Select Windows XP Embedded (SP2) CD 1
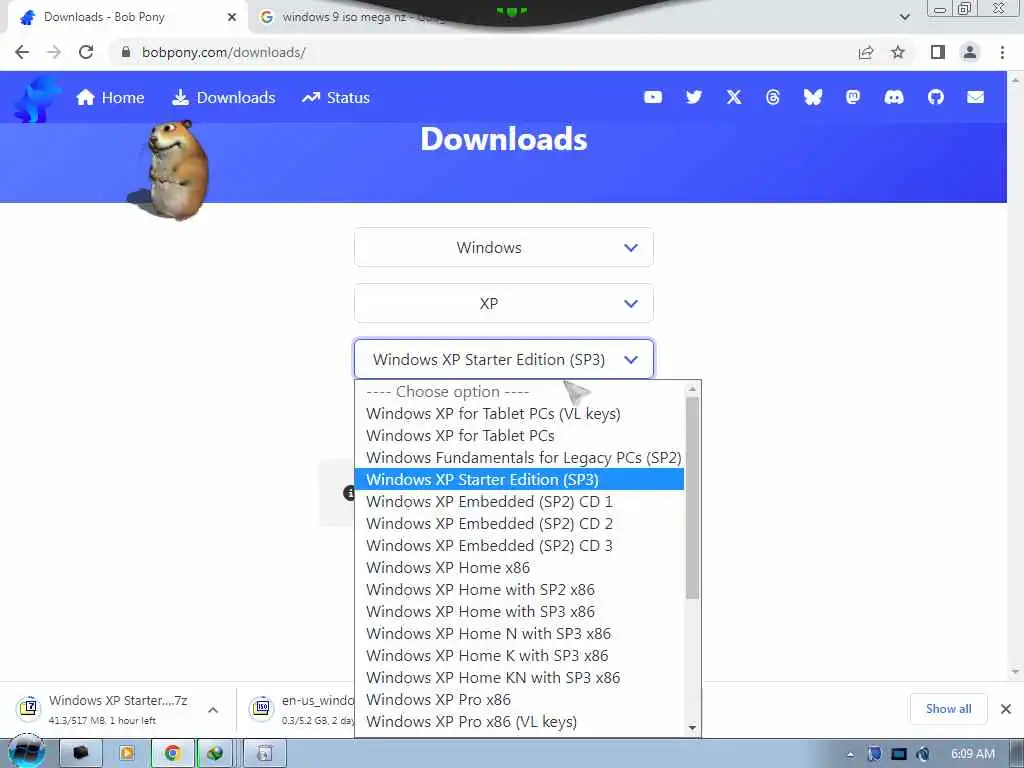1024x768 pixels. pos(519,502)
